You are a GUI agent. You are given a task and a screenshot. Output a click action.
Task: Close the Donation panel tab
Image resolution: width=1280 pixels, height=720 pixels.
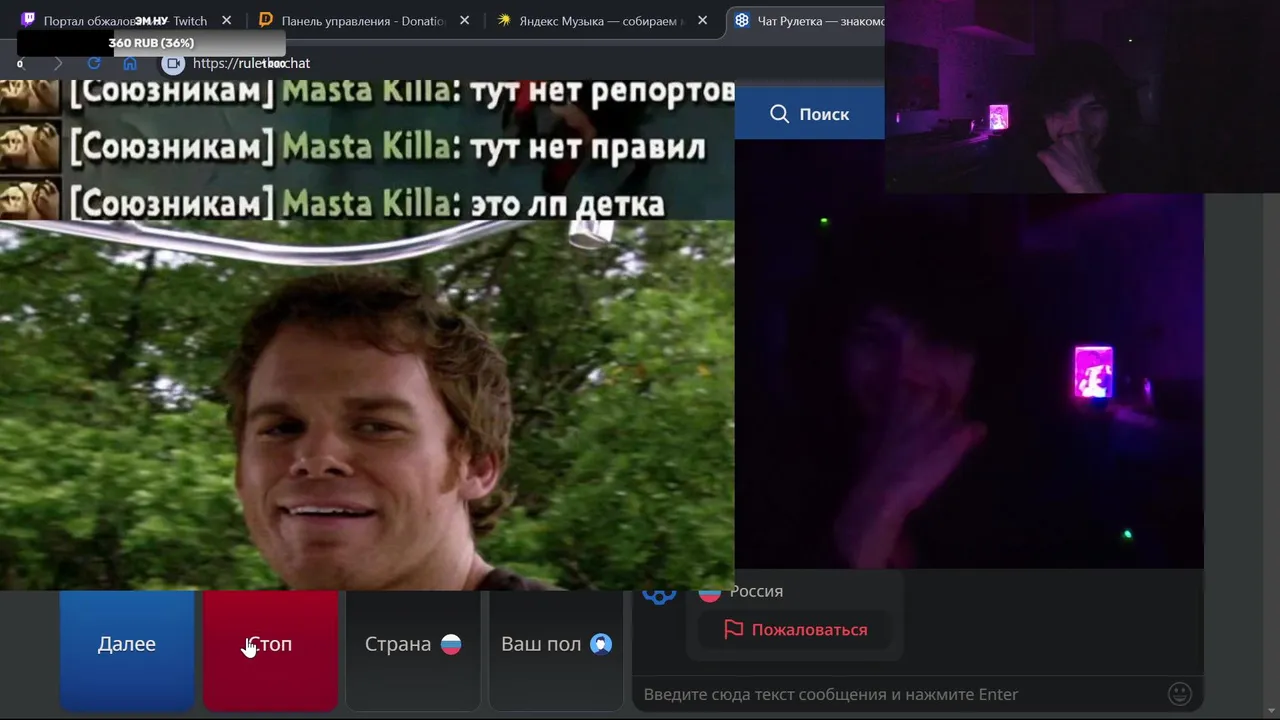click(x=465, y=20)
